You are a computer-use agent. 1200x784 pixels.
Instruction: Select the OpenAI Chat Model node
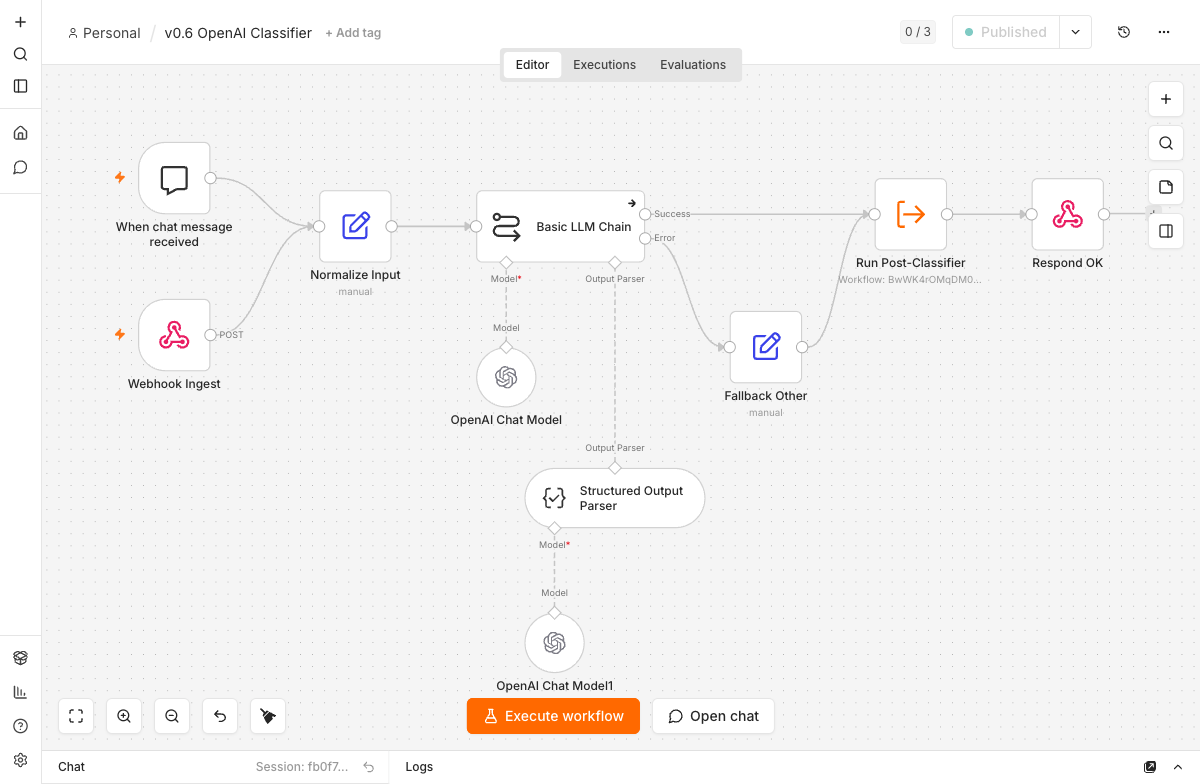pyautogui.click(x=506, y=378)
